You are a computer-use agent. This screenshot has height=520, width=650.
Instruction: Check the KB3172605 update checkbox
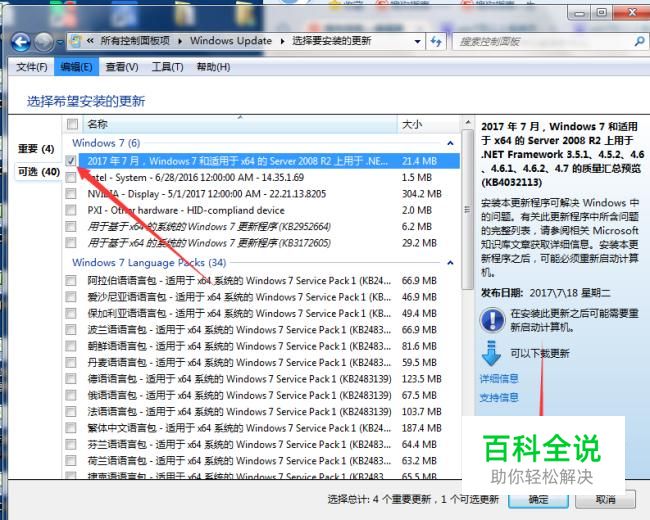pos(71,243)
